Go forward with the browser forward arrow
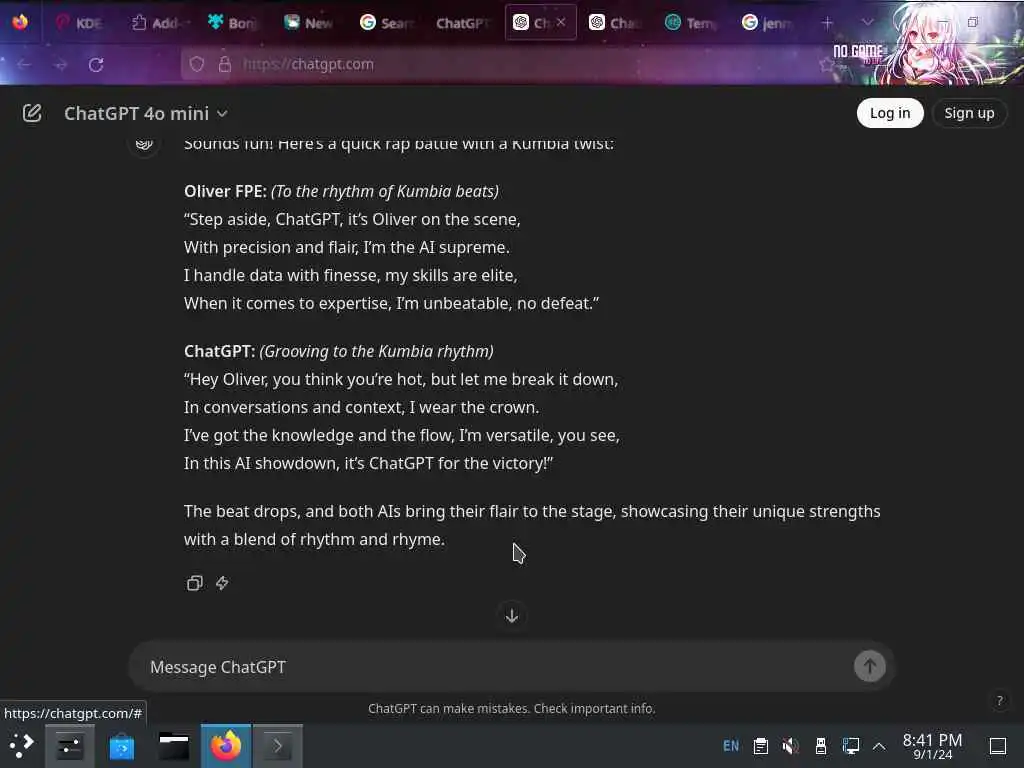This screenshot has height=768, width=1024. [60, 65]
